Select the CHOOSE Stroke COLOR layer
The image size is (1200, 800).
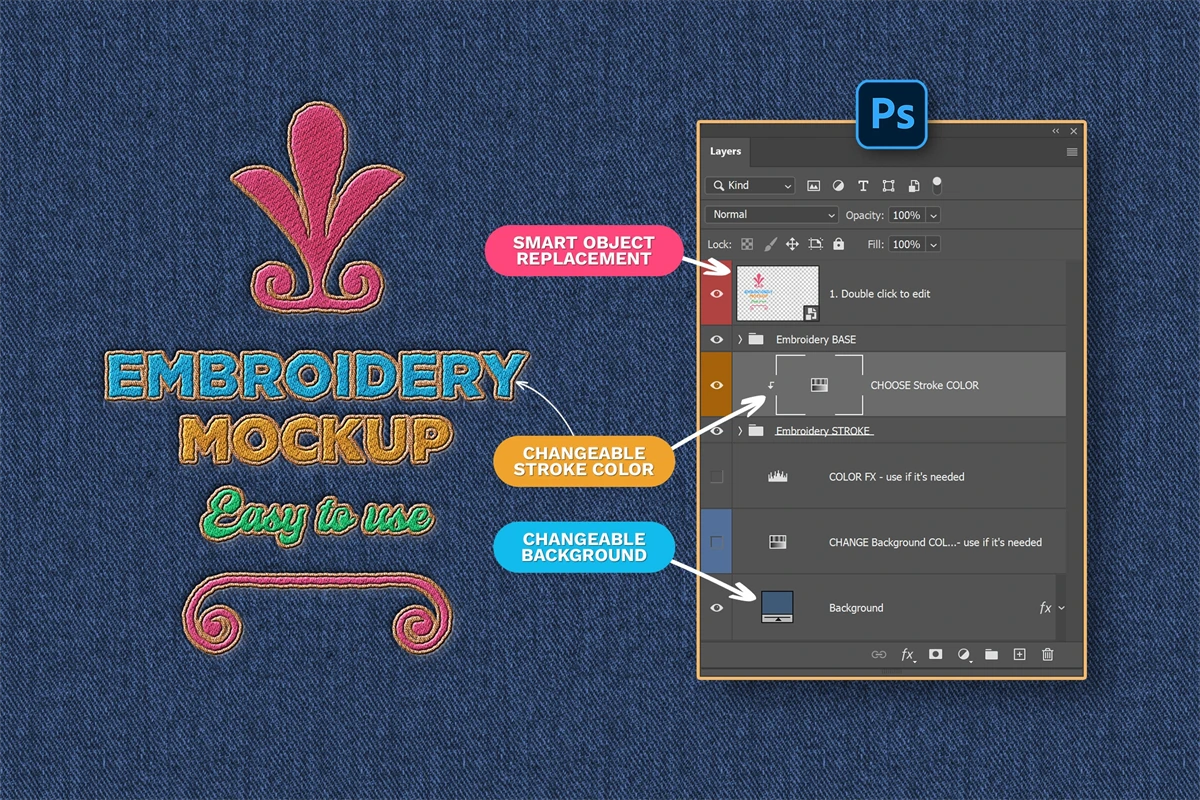click(924, 385)
